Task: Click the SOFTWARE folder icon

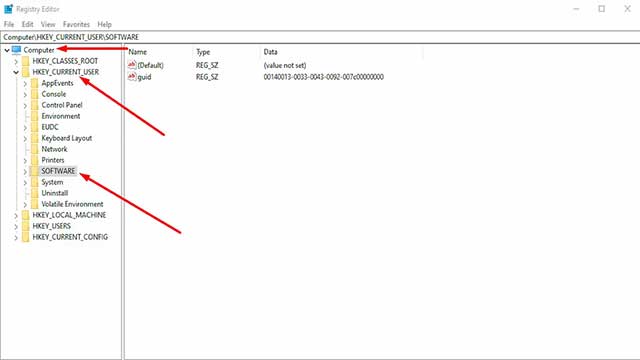Action: (x=35, y=171)
